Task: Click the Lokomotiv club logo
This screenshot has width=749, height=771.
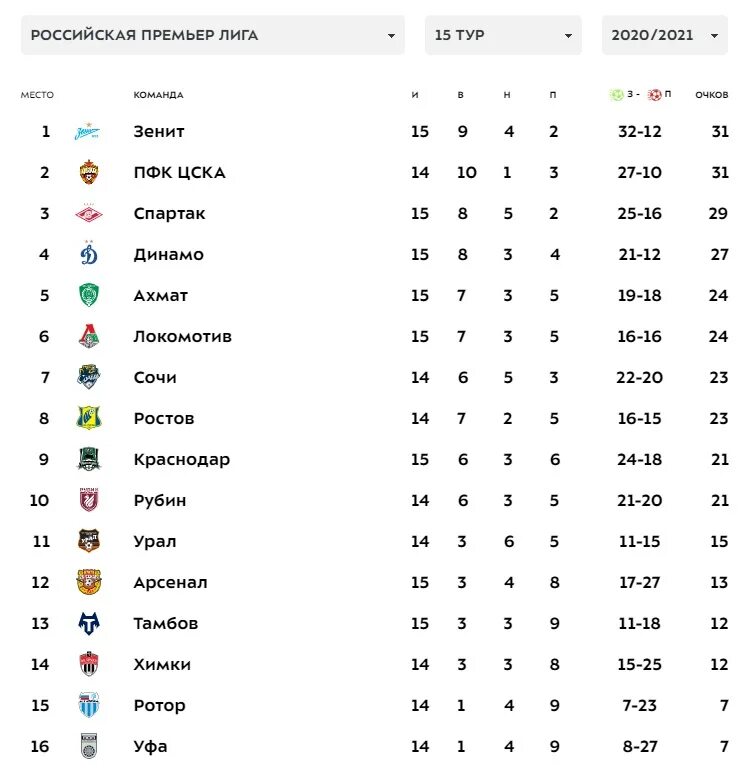Action: [x=89, y=337]
